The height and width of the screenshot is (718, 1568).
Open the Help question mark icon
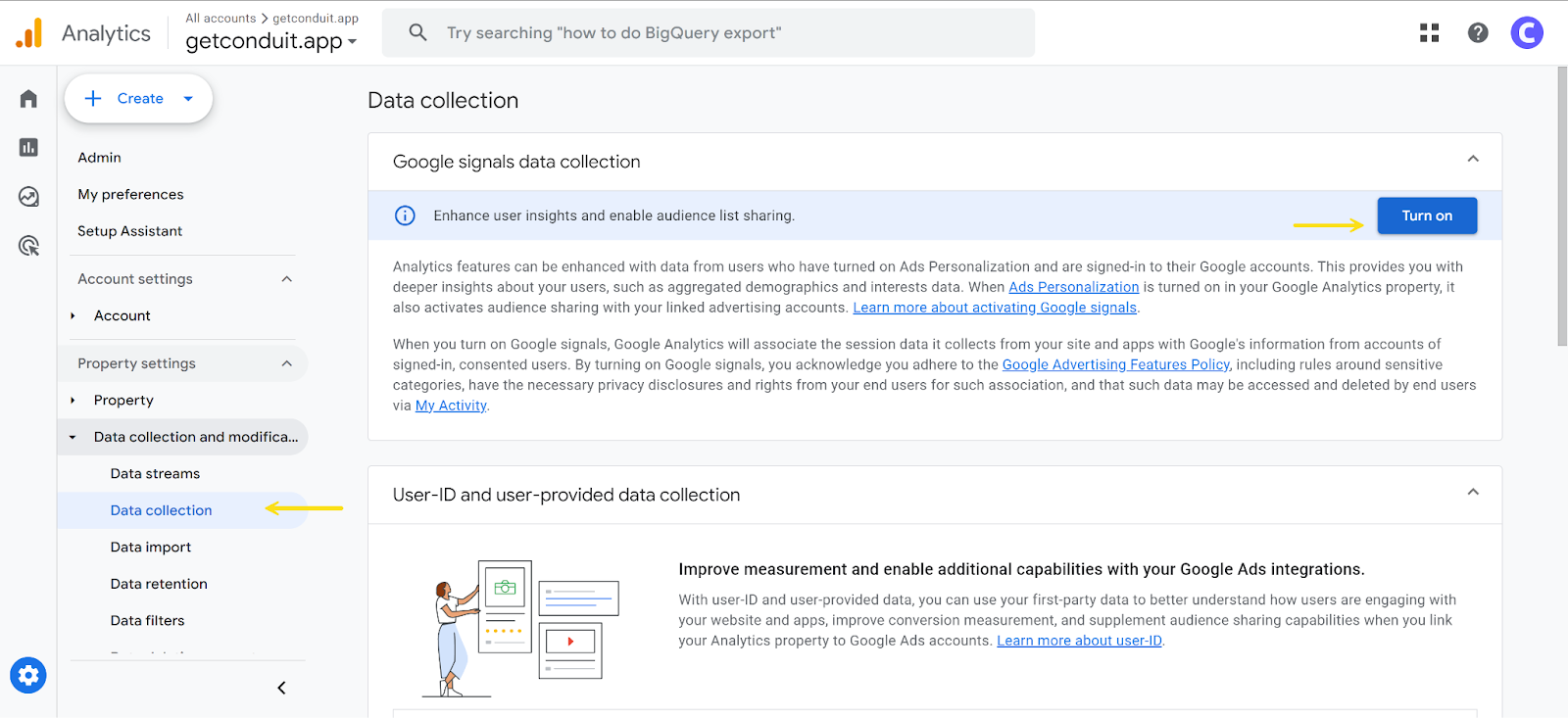click(1478, 33)
